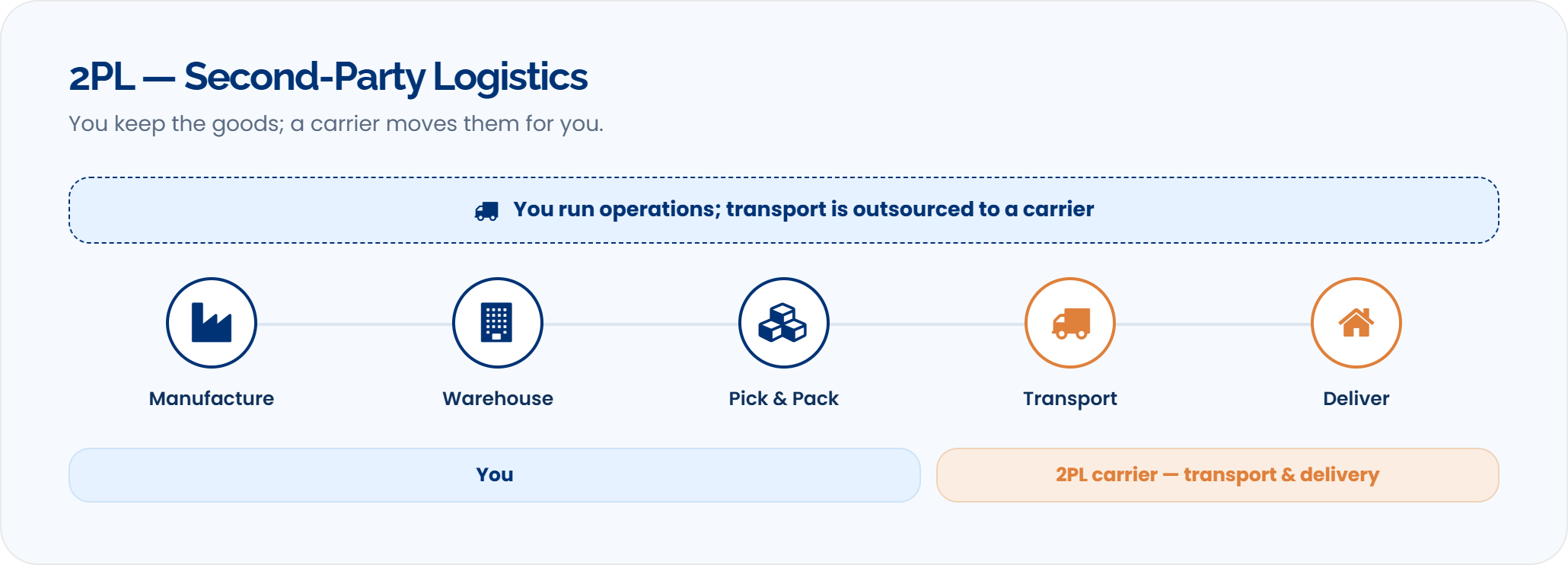This screenshot has height=565, width=1568.
Task: Click the blue You responsibility bar
Action: tap(495, 475)
